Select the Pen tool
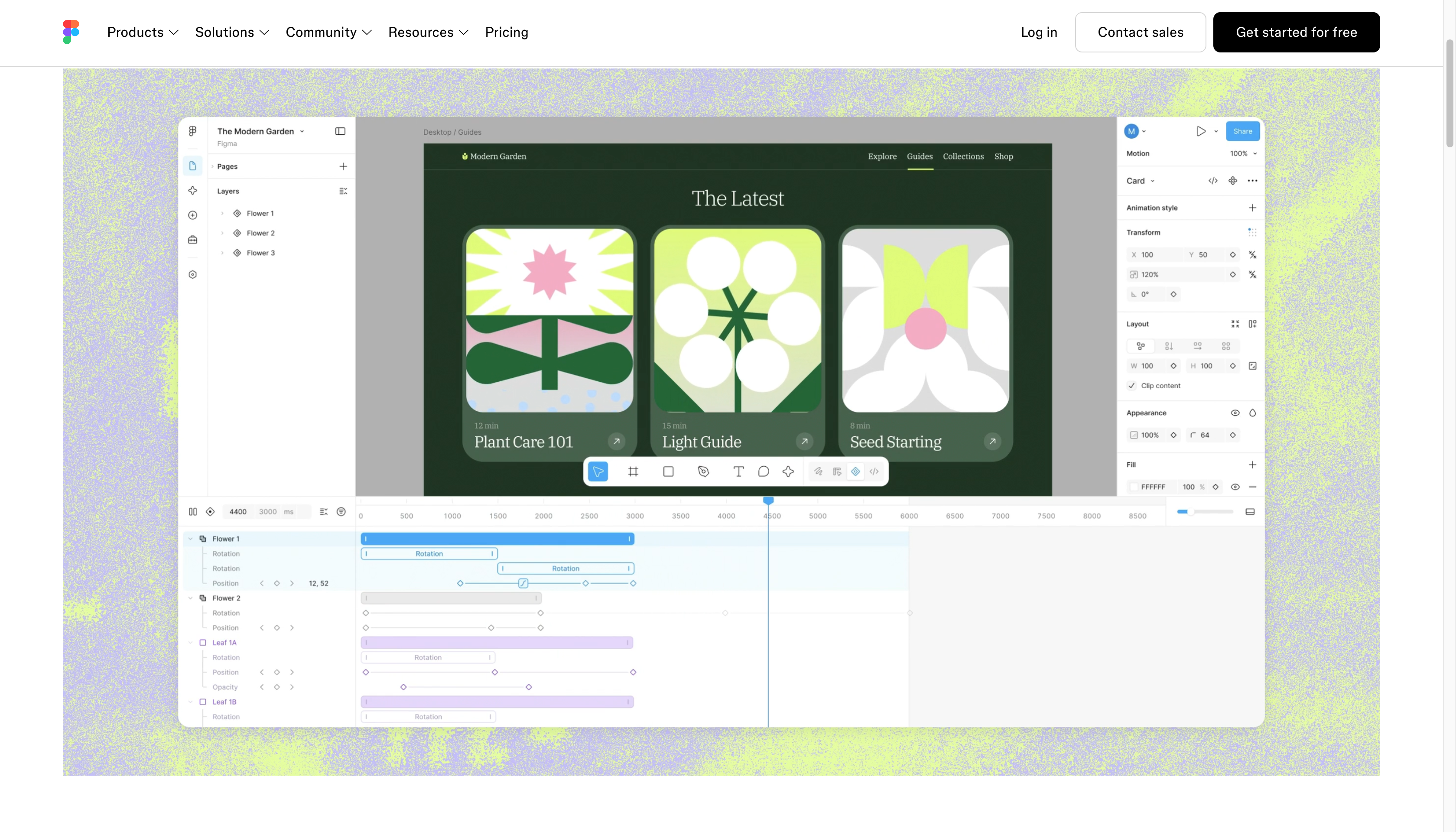The height and width of the screenshot is (832, 1456). click(703, 471)
